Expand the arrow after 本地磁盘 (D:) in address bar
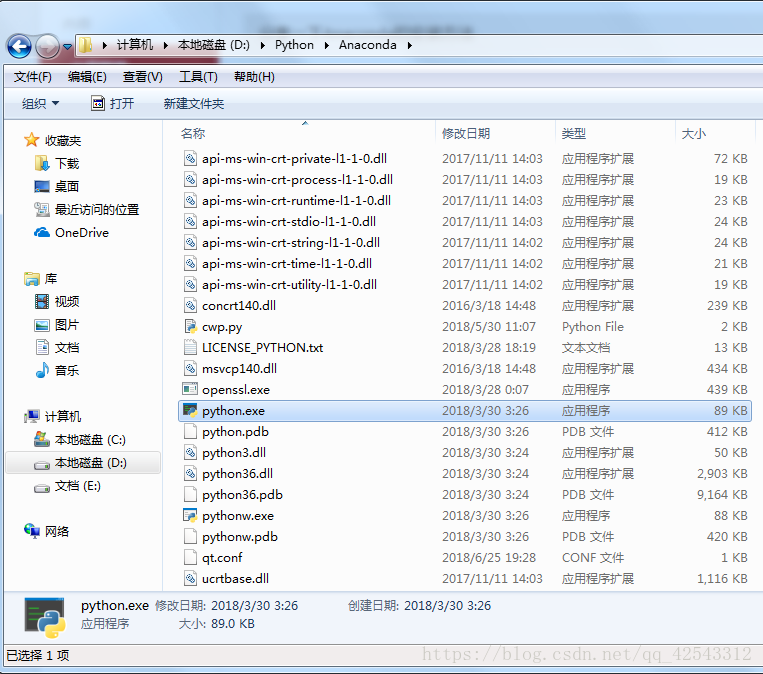This screenshot has width=763, height=674. tap(263, 45)
